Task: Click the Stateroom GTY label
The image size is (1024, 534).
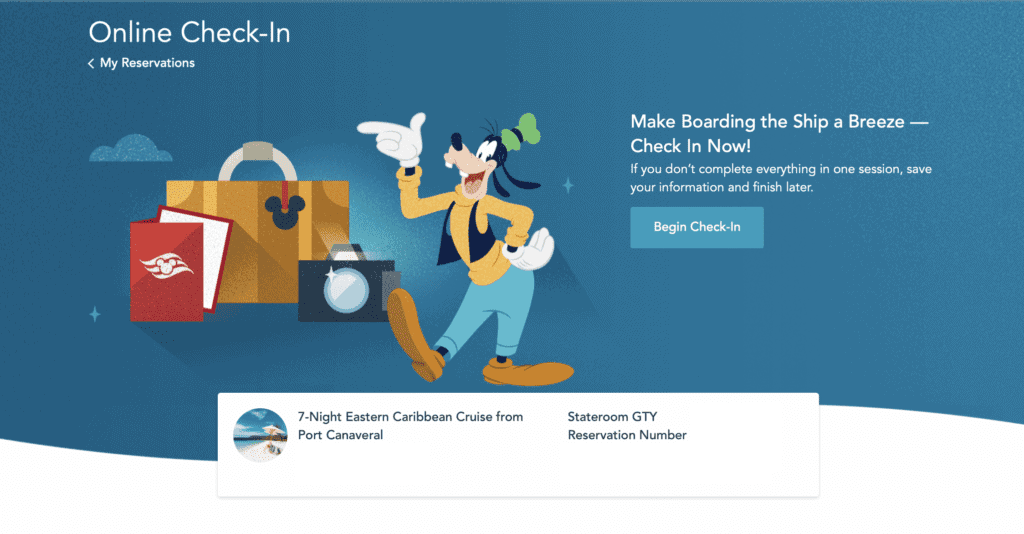Action: [x=612, y=416]
